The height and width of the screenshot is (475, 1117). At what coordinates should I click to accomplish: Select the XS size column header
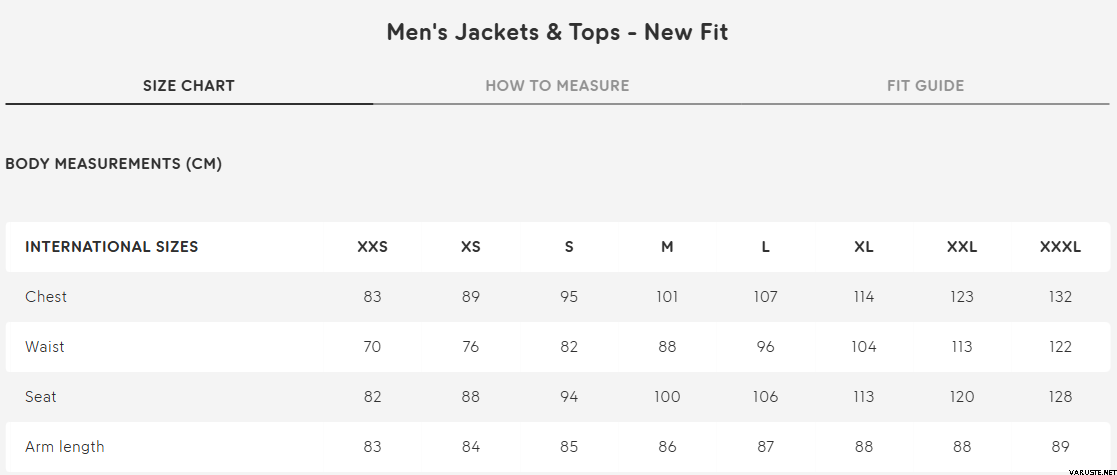471,247
